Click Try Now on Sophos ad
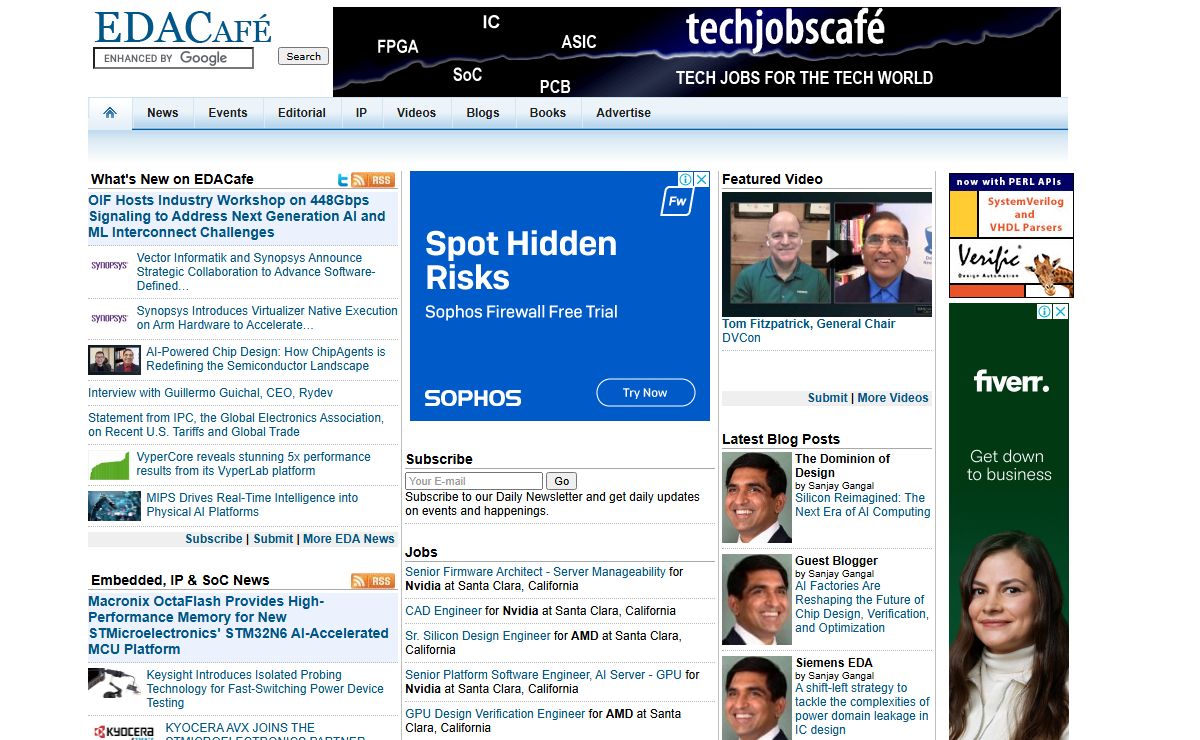The width and height of the screenshot is (1200, 740). click(x=645, y=393)
